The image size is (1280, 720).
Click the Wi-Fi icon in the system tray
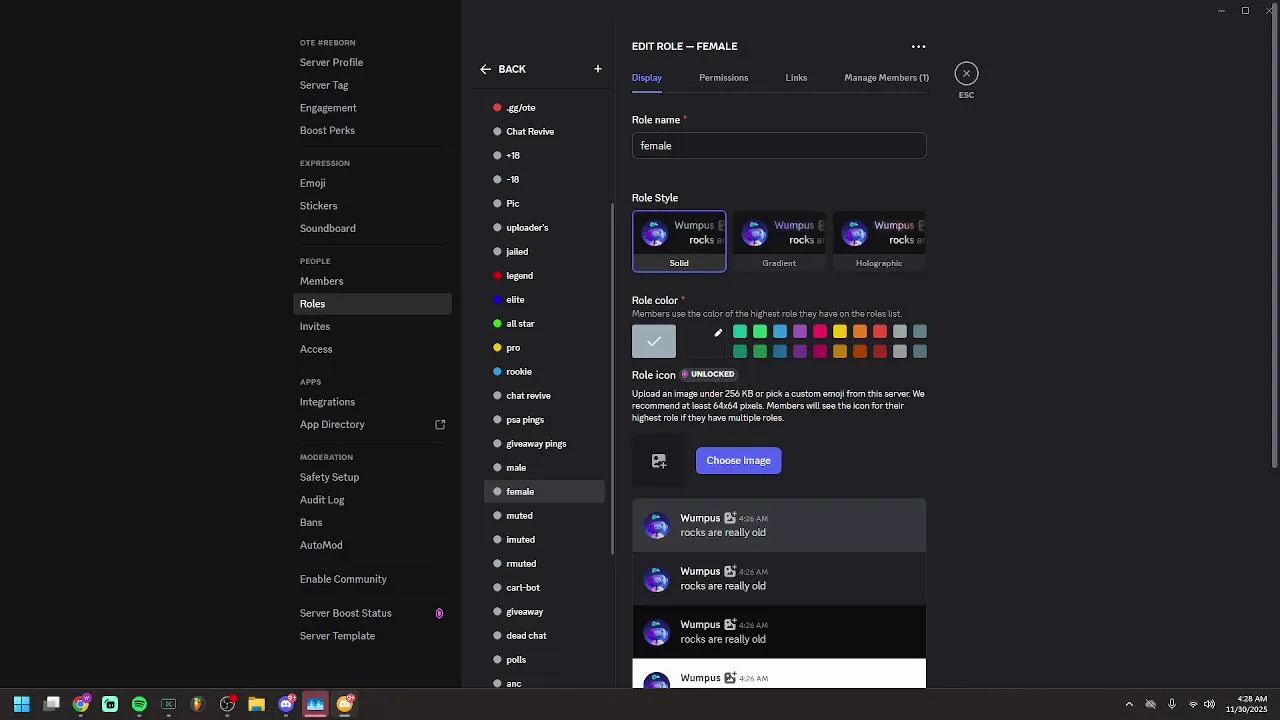coord(1192,704)
